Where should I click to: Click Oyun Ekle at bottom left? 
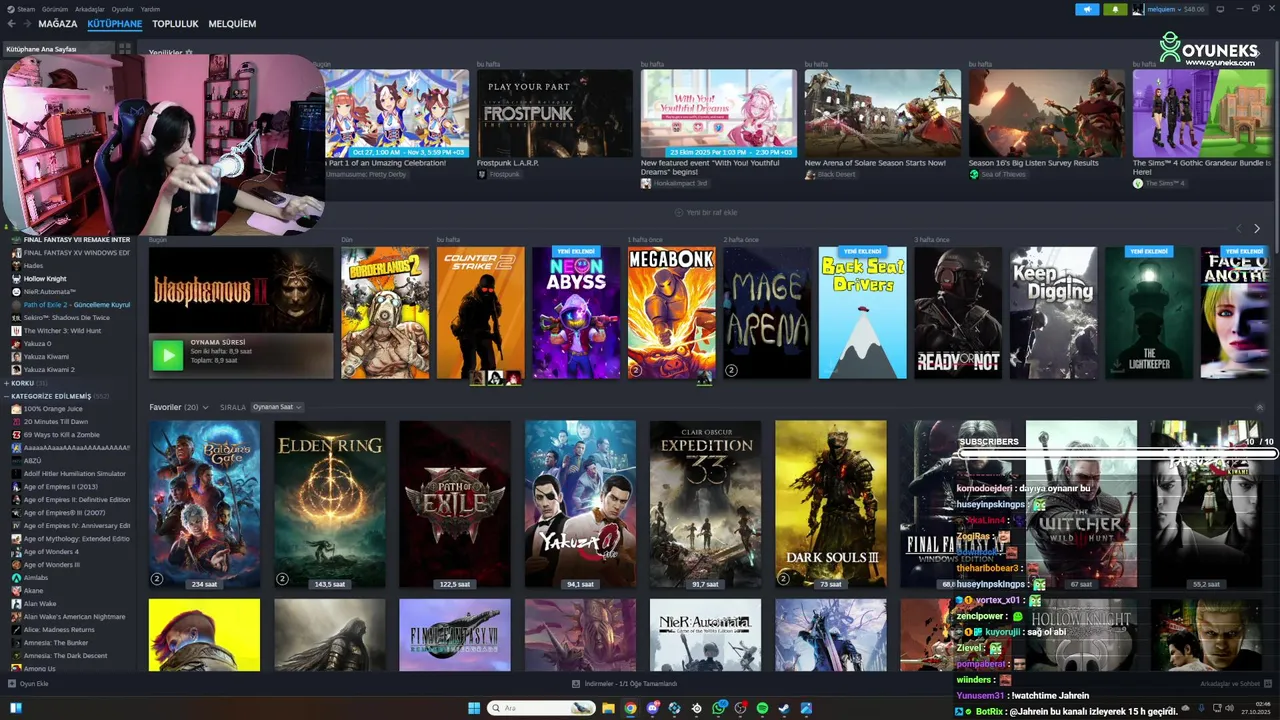pyautogui.click(x=28, y=684)
